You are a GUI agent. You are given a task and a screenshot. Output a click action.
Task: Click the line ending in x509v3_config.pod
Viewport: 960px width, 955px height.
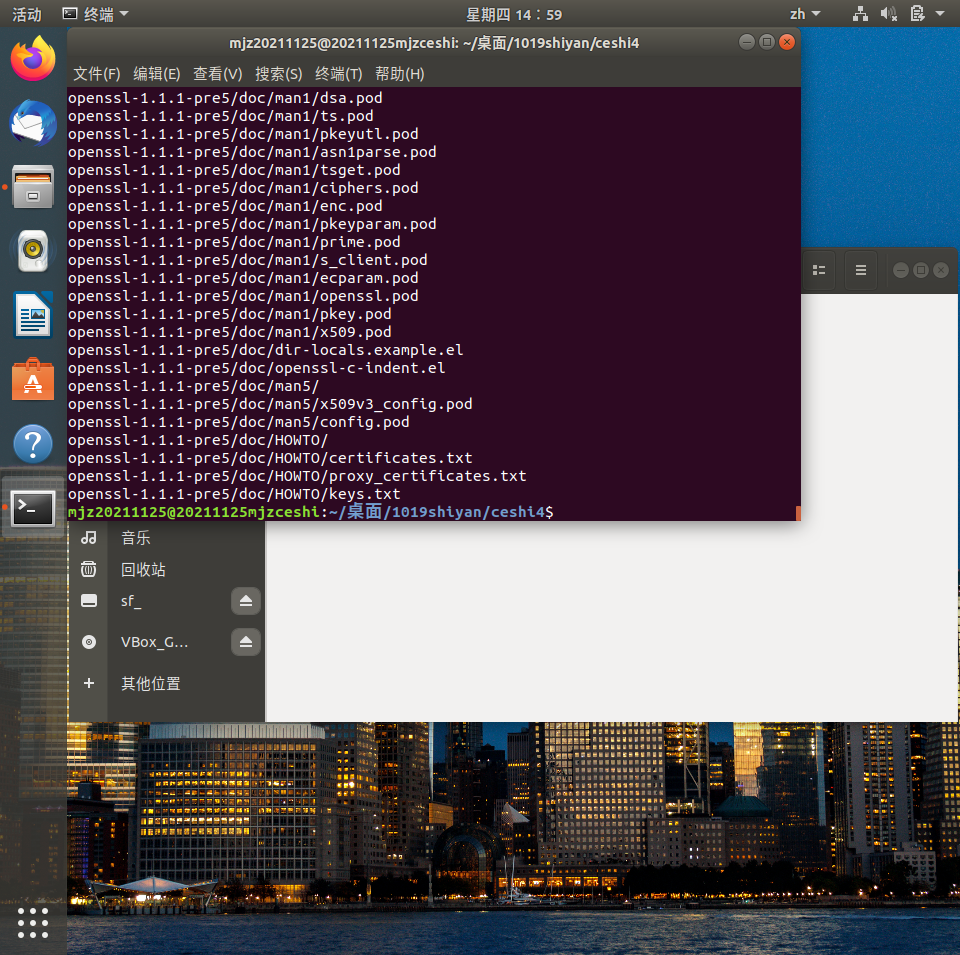click(x=270, y=404)
